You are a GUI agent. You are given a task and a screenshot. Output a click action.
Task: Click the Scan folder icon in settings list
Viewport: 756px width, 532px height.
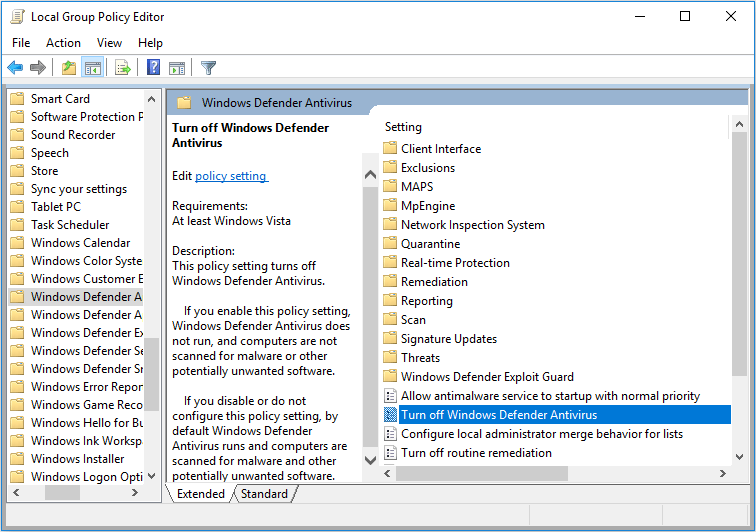click(x=390, y=319)
